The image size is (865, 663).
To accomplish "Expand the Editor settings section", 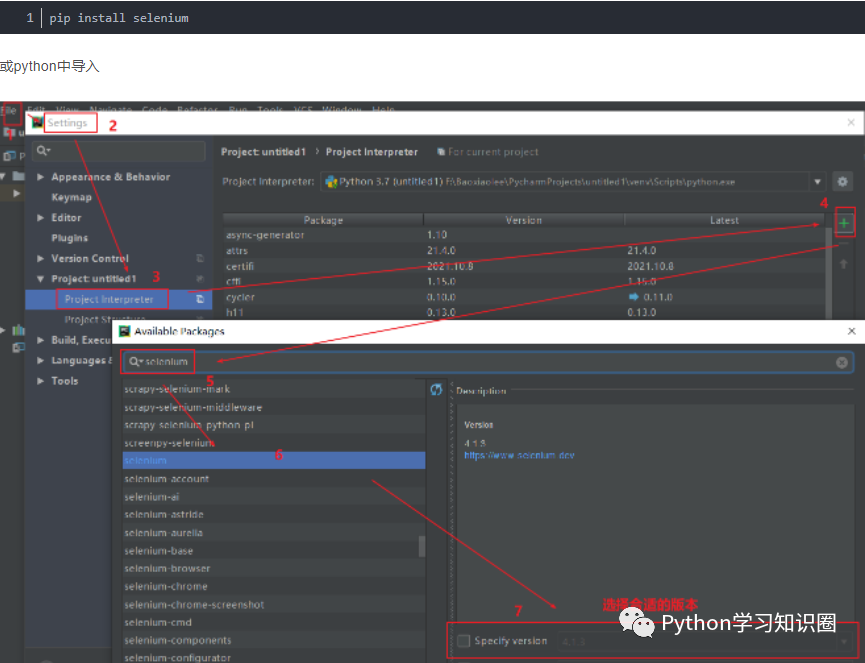I will (x=40, y=218).
